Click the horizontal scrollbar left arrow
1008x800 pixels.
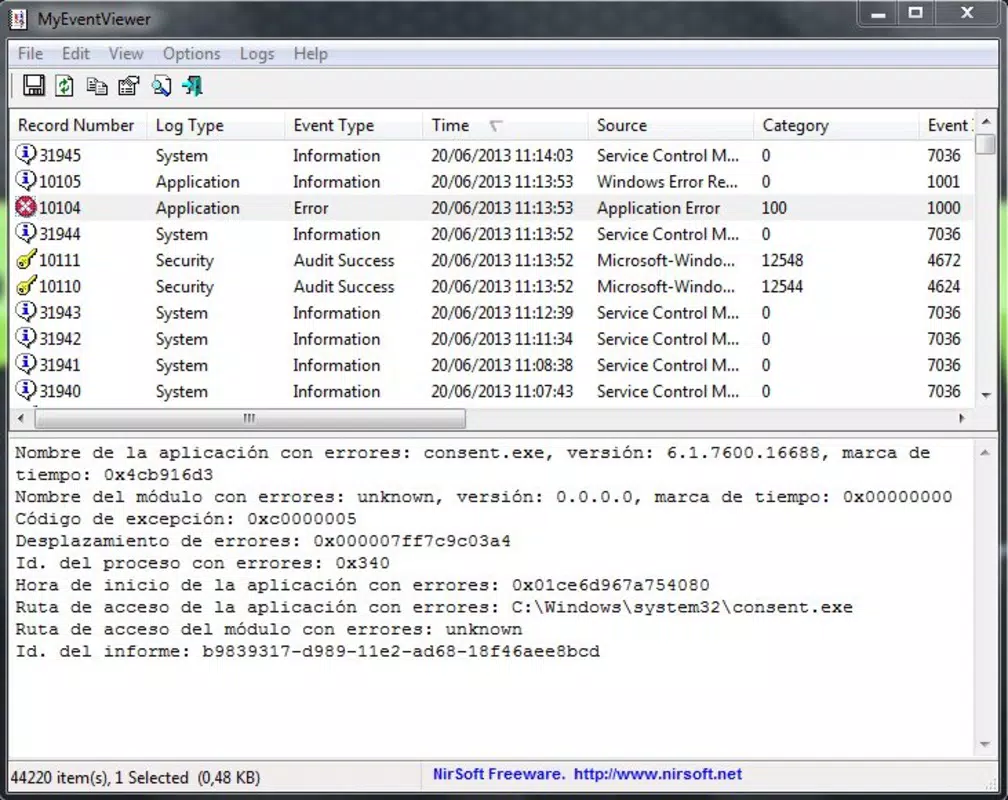(x=21, y=419)
